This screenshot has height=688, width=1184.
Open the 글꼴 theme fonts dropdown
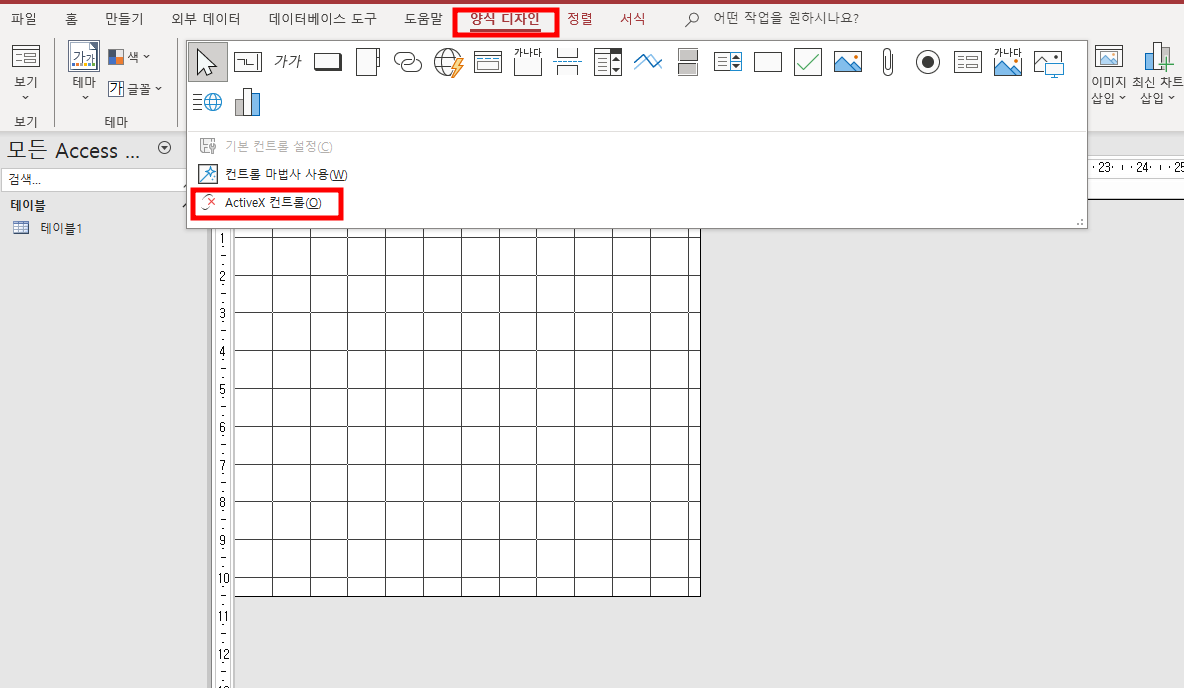pyautogui.click(x=135, y=89)
